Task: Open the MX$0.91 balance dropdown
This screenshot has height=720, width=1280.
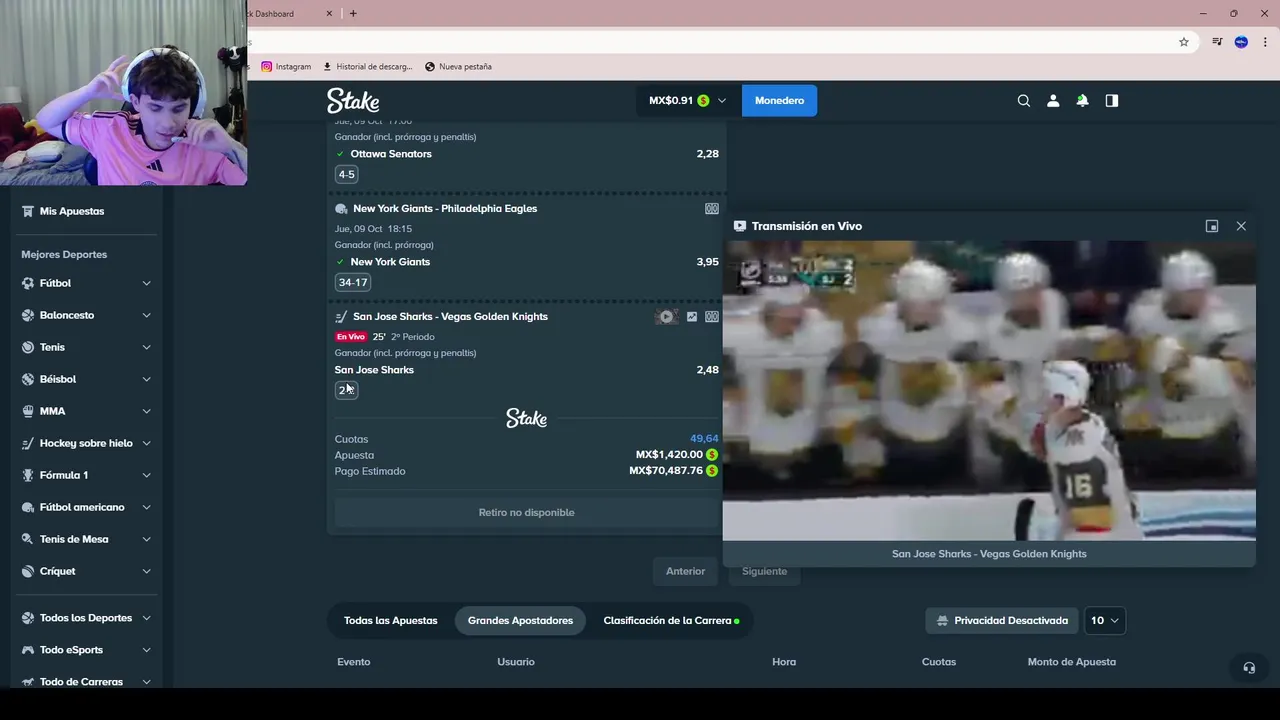Action: pos(688,100)
